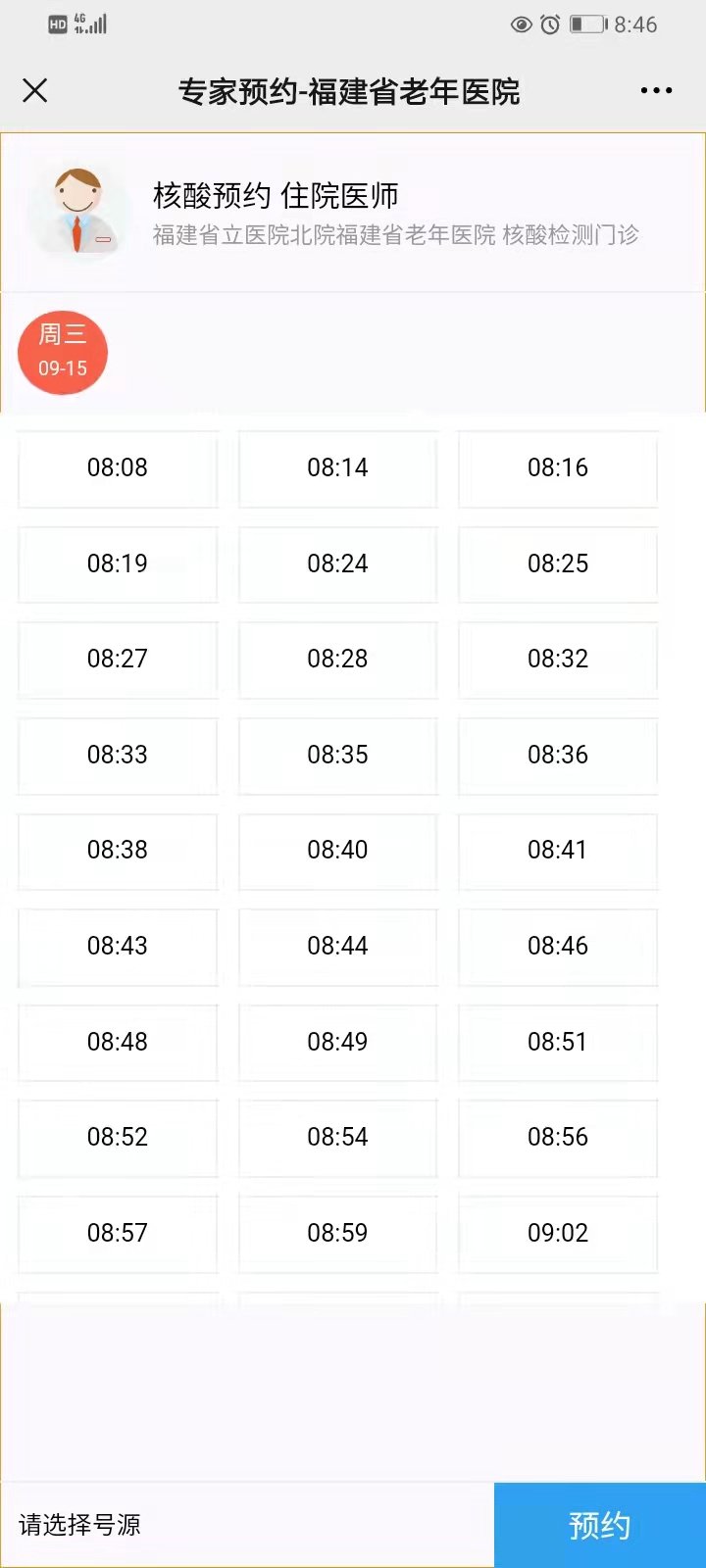Image resolution: width=706 pixels, height=1568 pixels.
Task: Tap the alarm clock status bar icon
Action: point(550,24)
